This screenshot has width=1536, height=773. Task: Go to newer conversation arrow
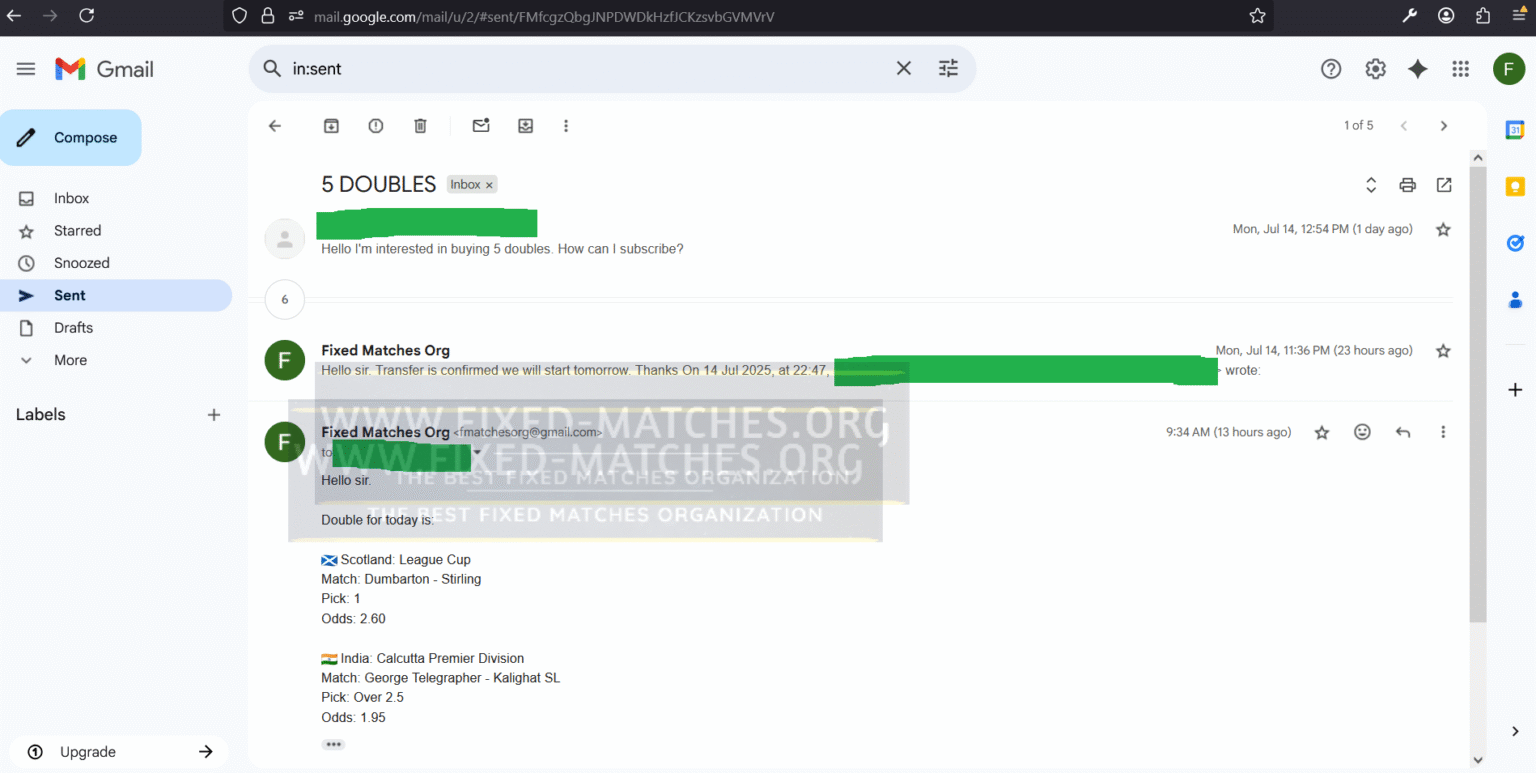[x=1404, y=126]
